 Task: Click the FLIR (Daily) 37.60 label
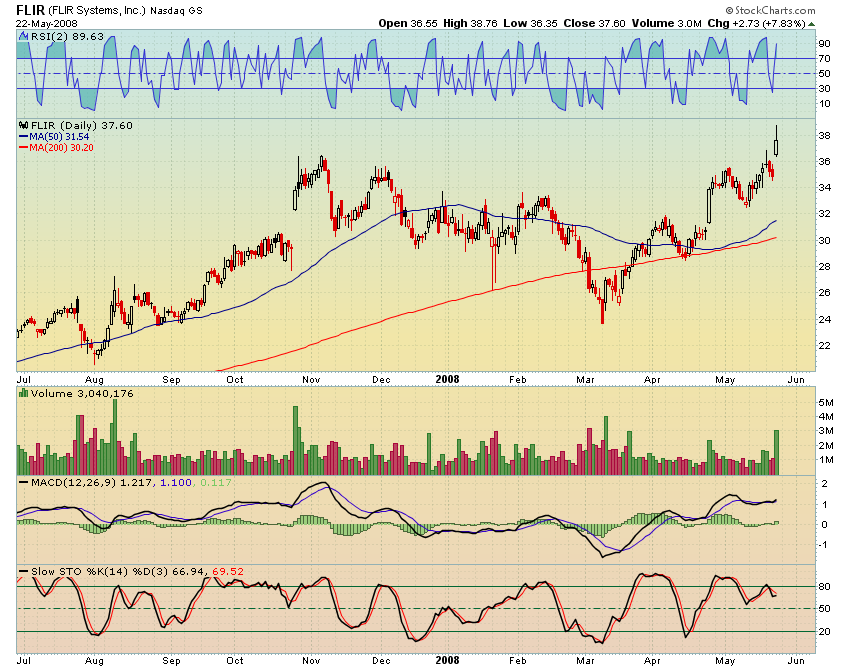point(81,125)
